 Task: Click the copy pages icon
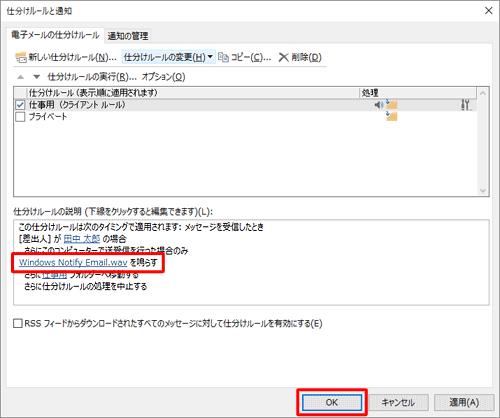(x=223, y=57)
